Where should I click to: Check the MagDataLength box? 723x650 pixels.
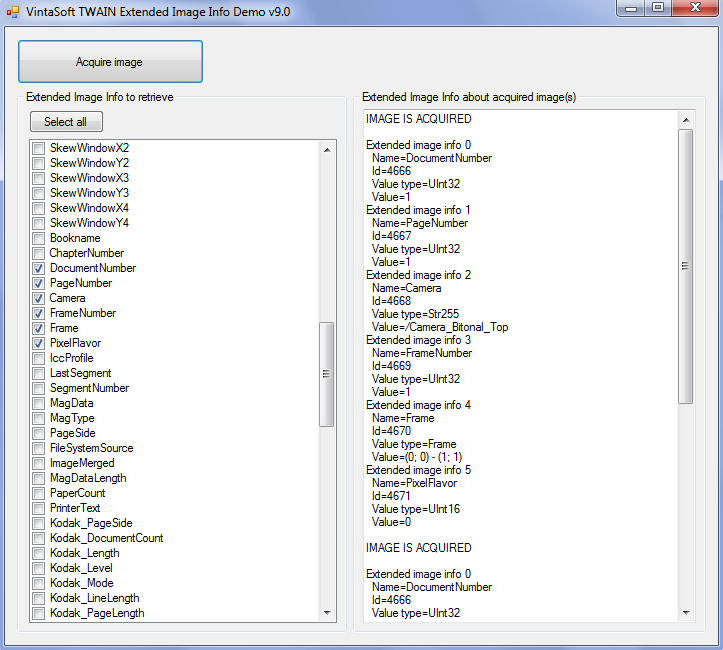39,479
